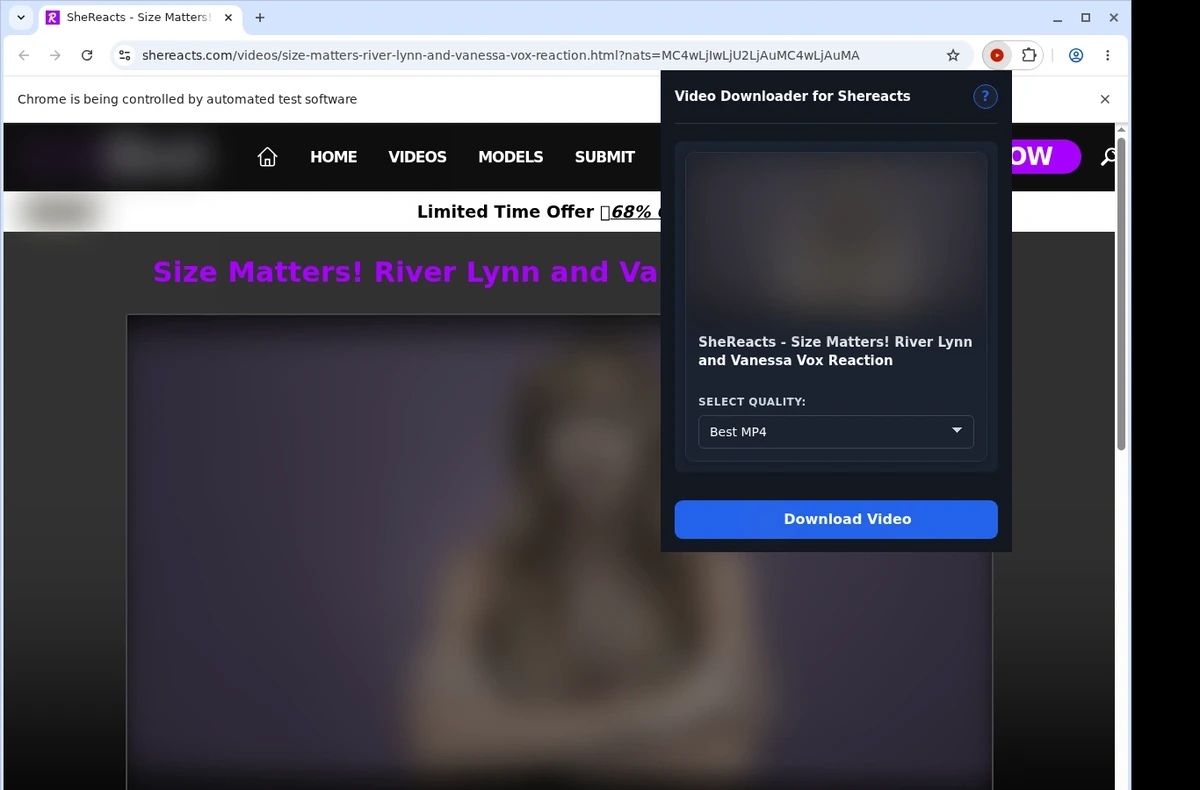
Task: Click the help question mark in downloader popup
Action: point(985,96)
